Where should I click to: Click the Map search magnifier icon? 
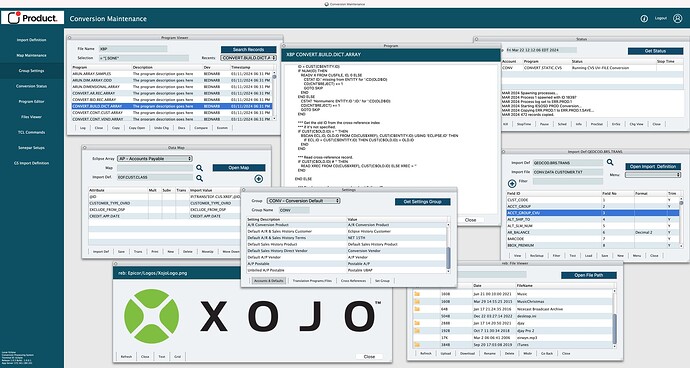199,168
